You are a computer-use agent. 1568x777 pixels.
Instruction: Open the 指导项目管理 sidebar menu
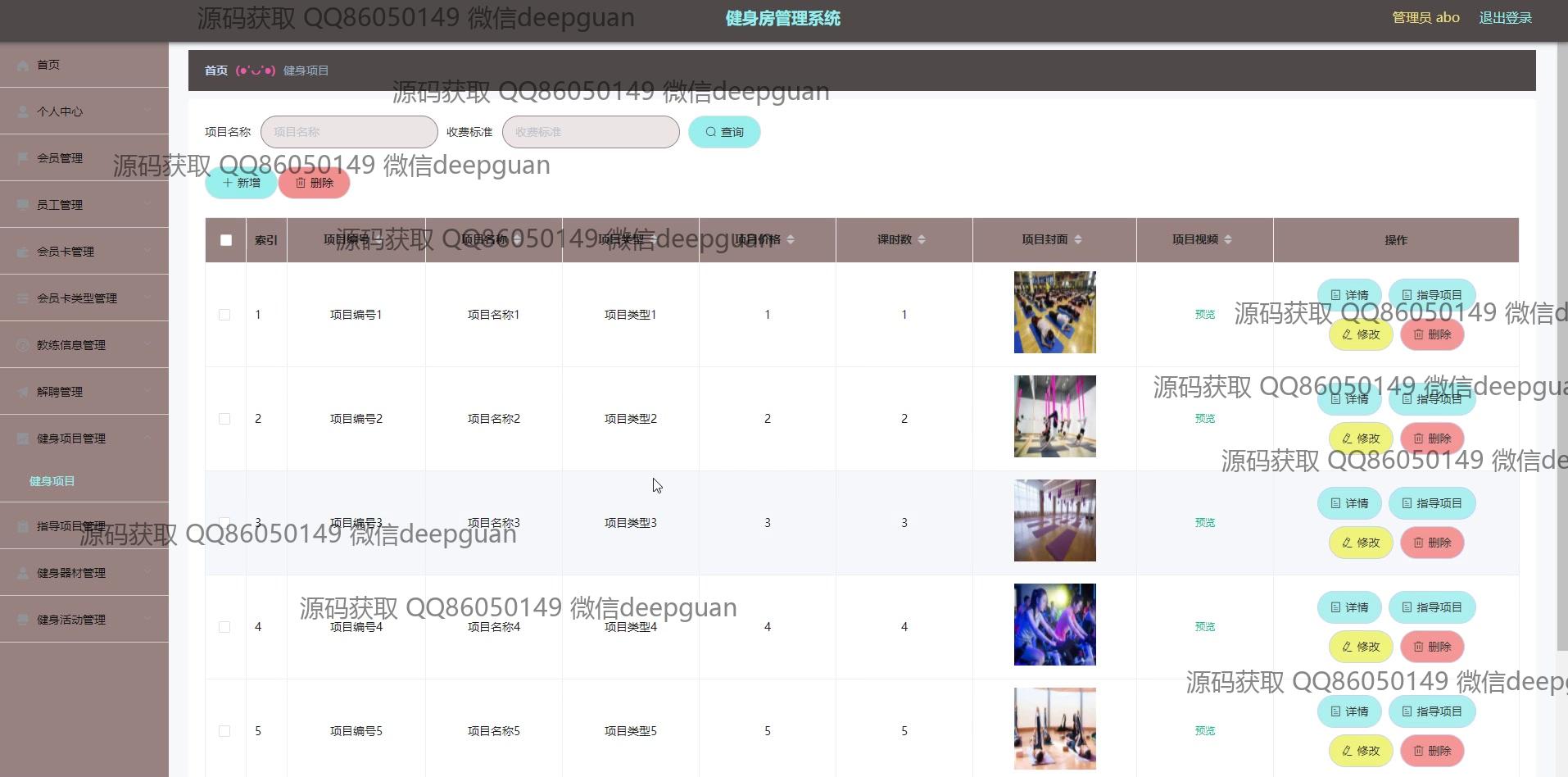click(x=84, y=526)
